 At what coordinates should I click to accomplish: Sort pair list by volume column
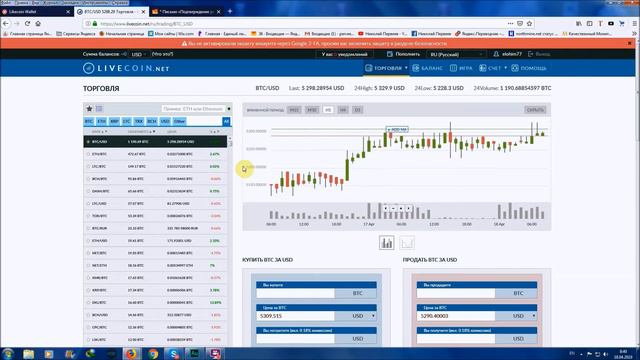click(x=142, y=132)
